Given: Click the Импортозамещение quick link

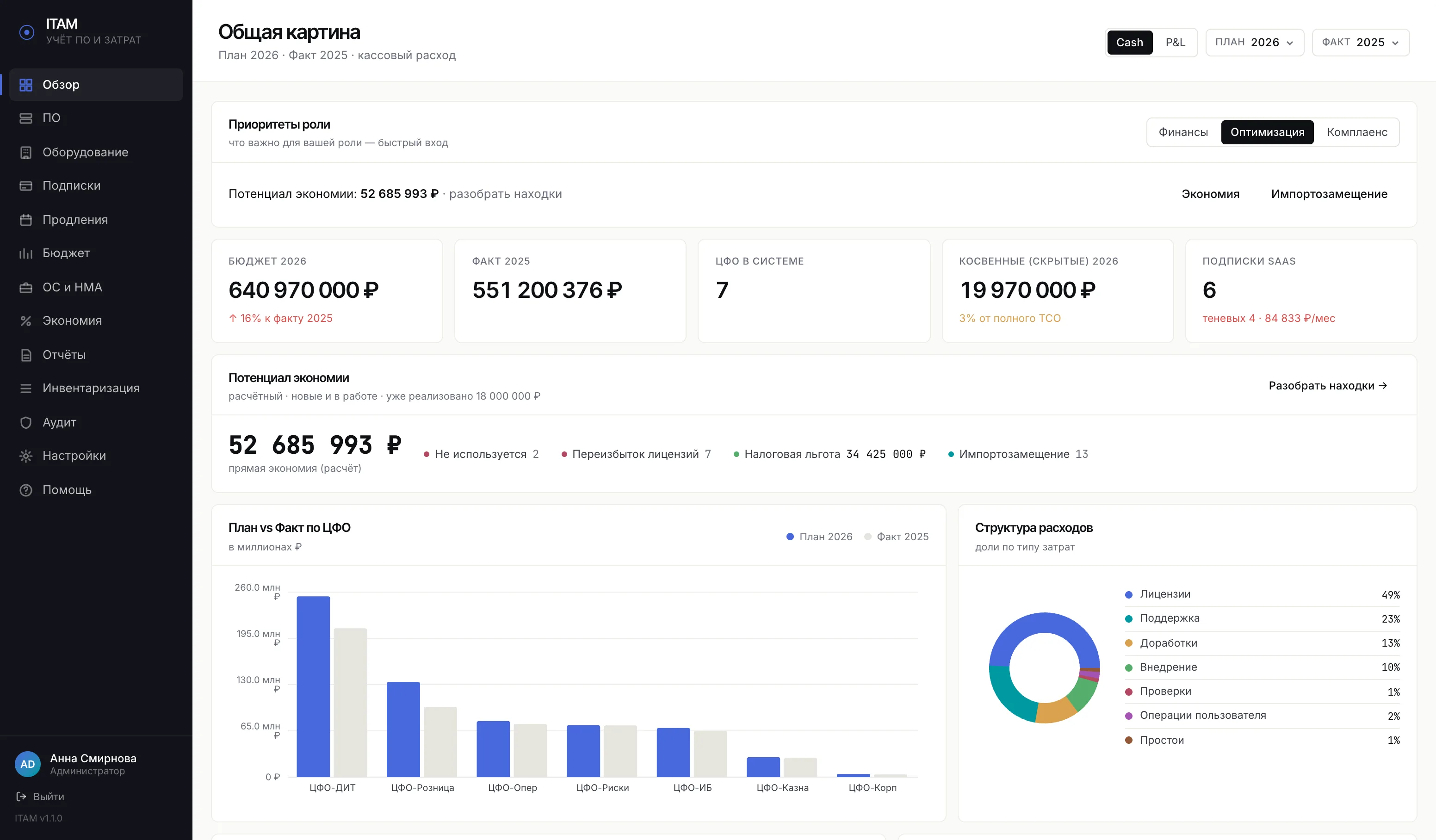Looking at the screenshot, I should 1329,194.
